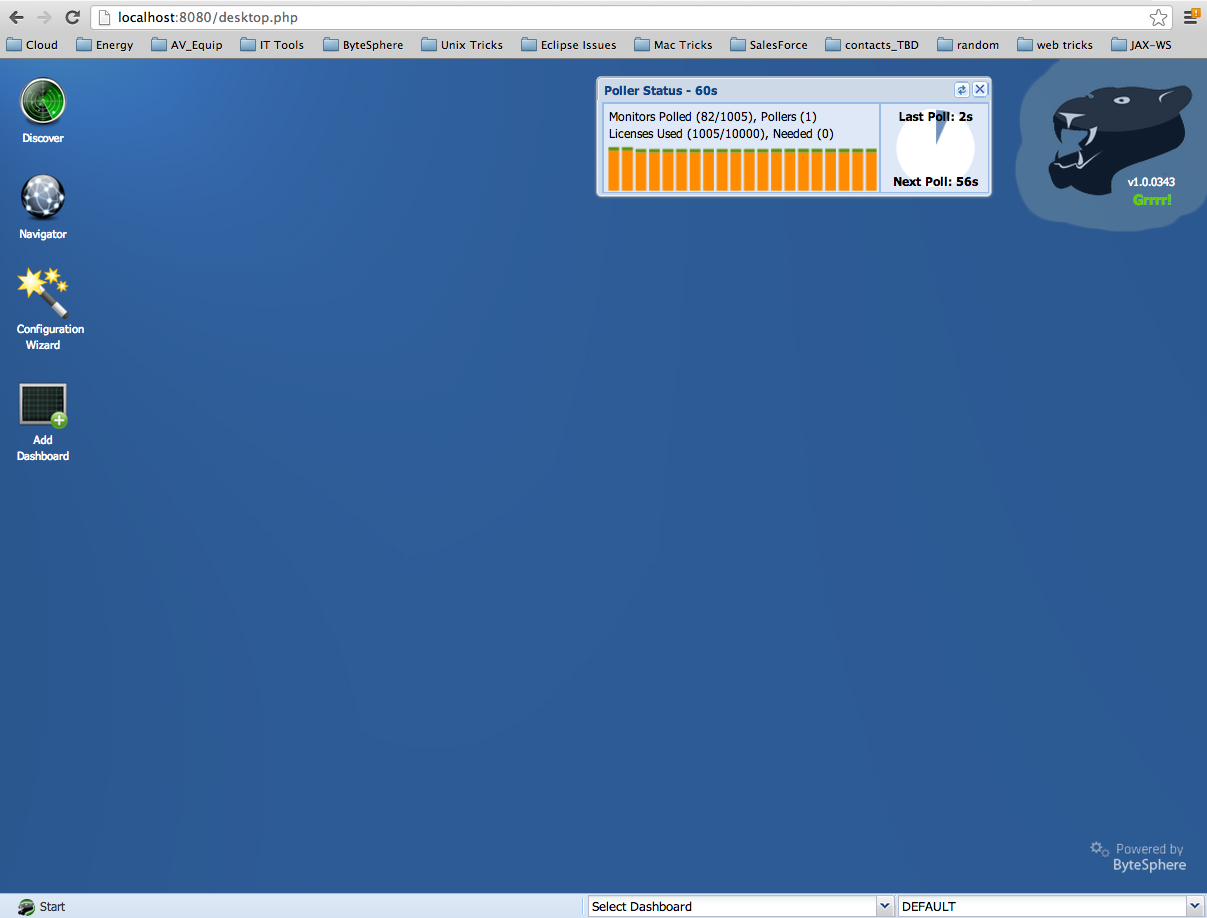Click the poll countdown pie chart
Screen dimensions: 1207x918
pos(935,147)
